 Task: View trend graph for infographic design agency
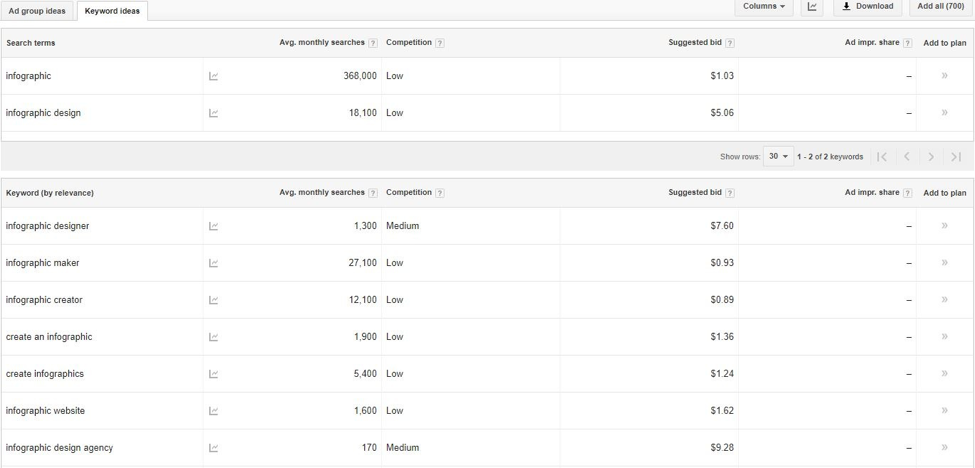coord(213,448)
